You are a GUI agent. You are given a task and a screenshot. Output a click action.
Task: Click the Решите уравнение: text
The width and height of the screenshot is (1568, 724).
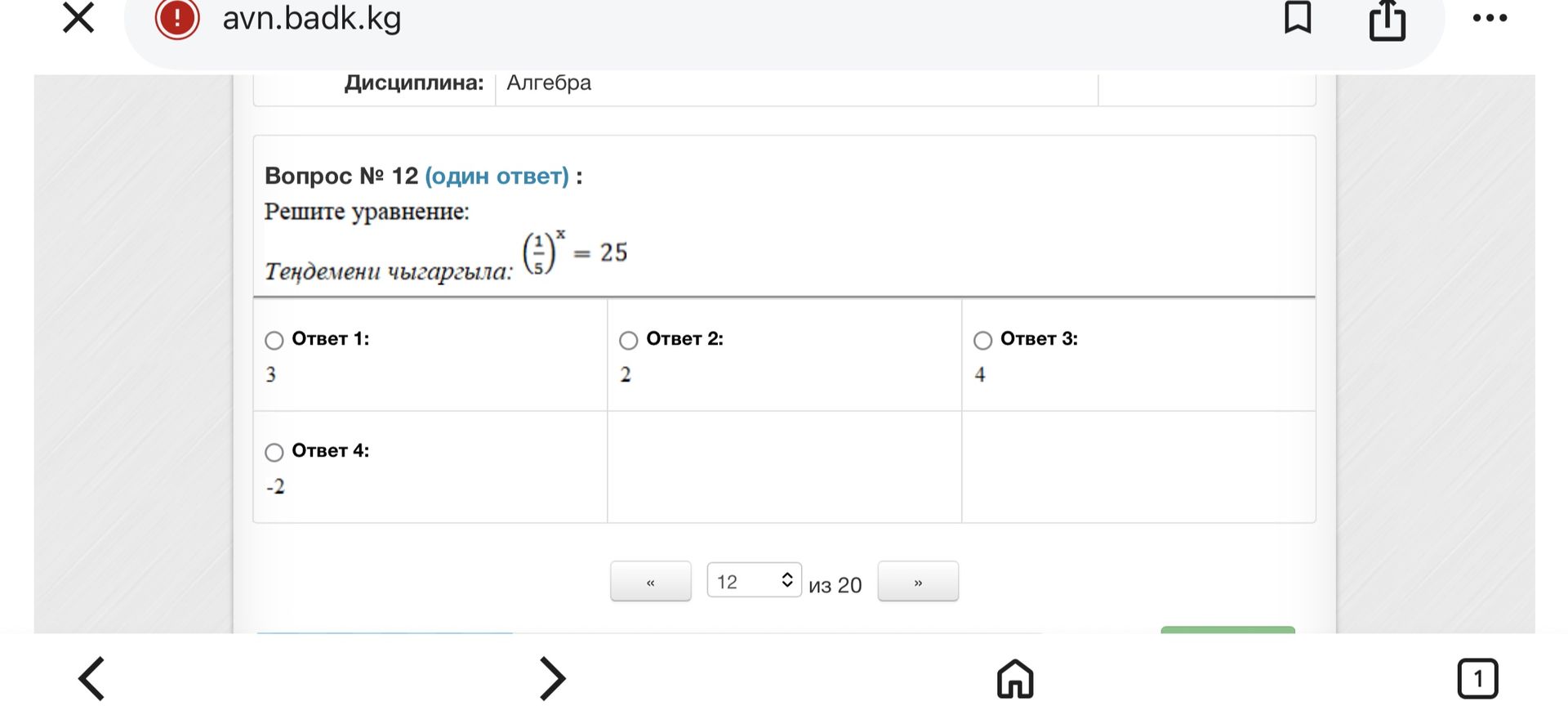(367, 212)
